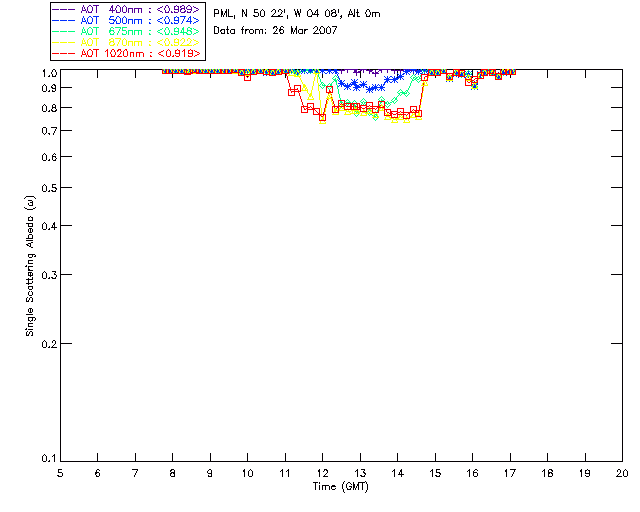This screenshot has height=512, width=640.
Task: Click the Single Scattering Albedo axis title
Action: [x=30, y=266]
